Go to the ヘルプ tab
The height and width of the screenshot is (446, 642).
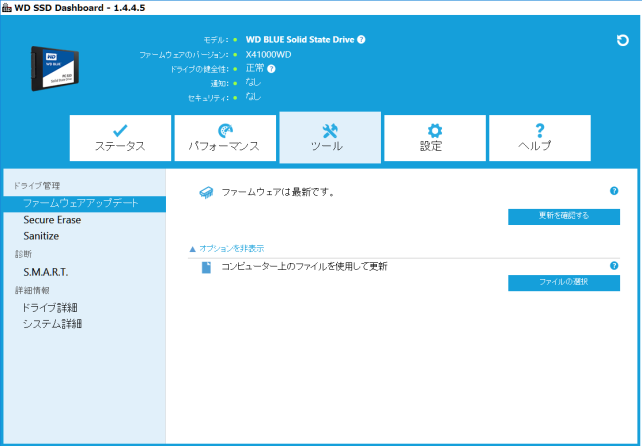point(540,138)
